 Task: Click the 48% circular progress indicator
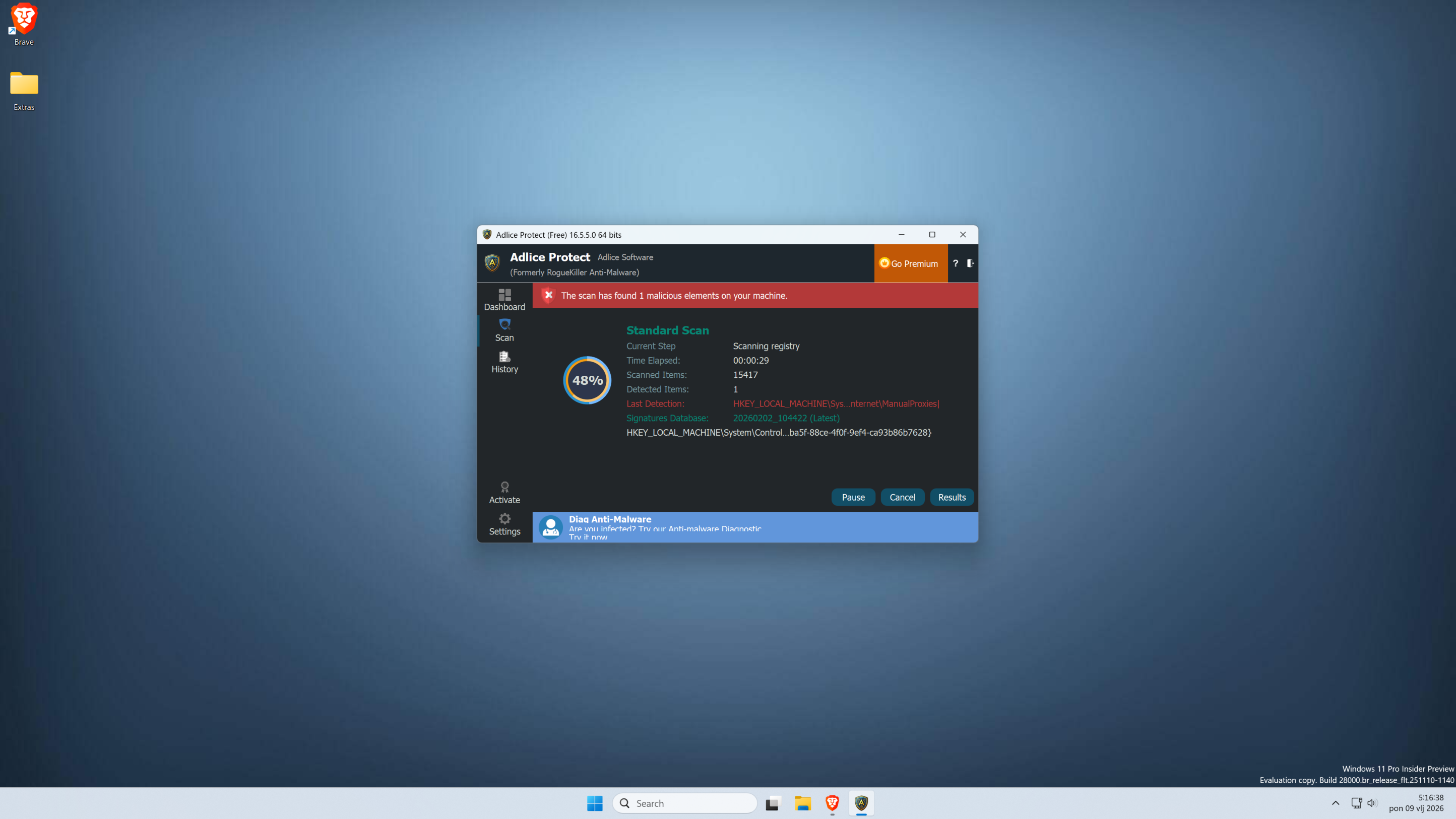tap(587, 380)
